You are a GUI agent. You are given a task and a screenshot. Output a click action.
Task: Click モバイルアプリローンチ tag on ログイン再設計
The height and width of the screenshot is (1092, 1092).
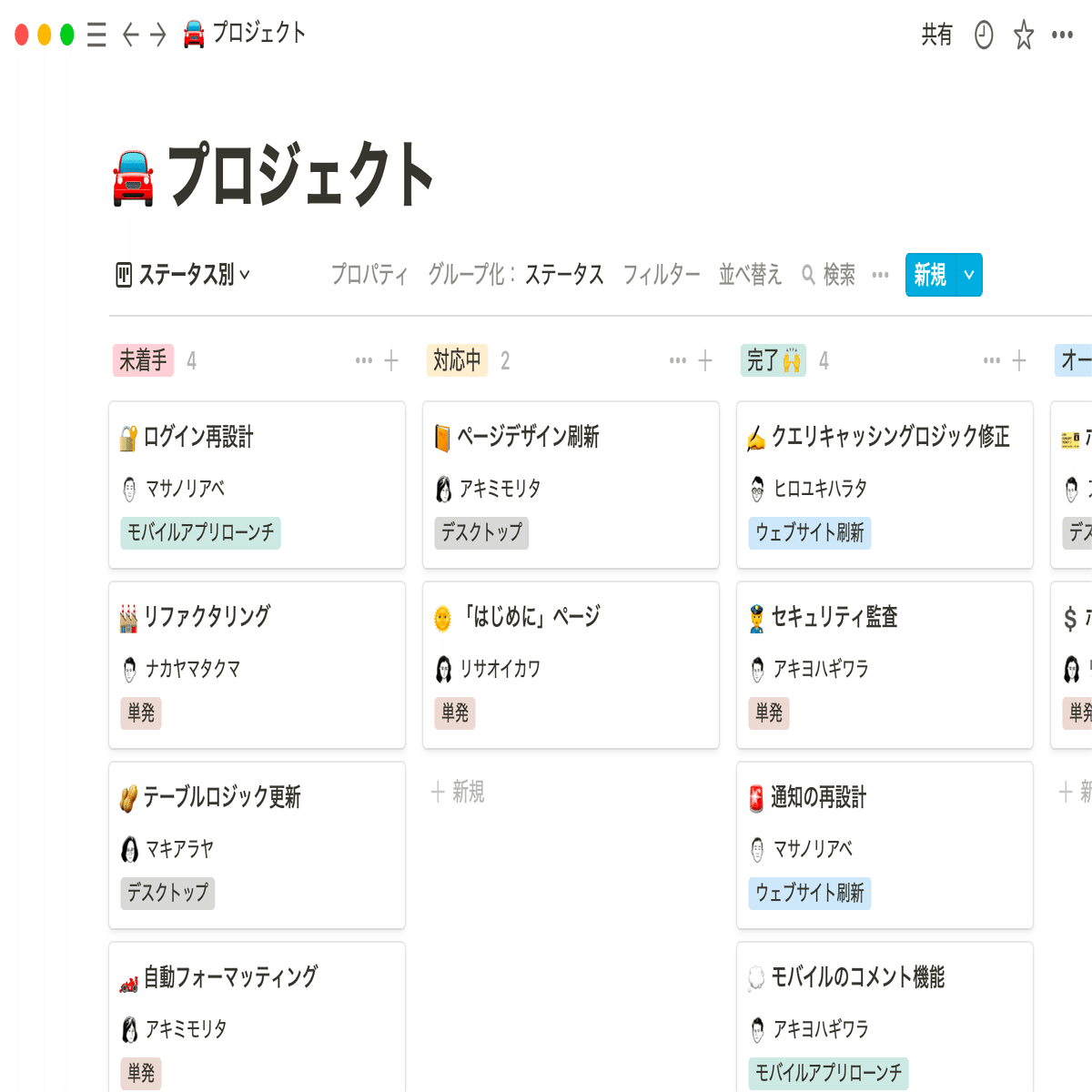[200, 532]
